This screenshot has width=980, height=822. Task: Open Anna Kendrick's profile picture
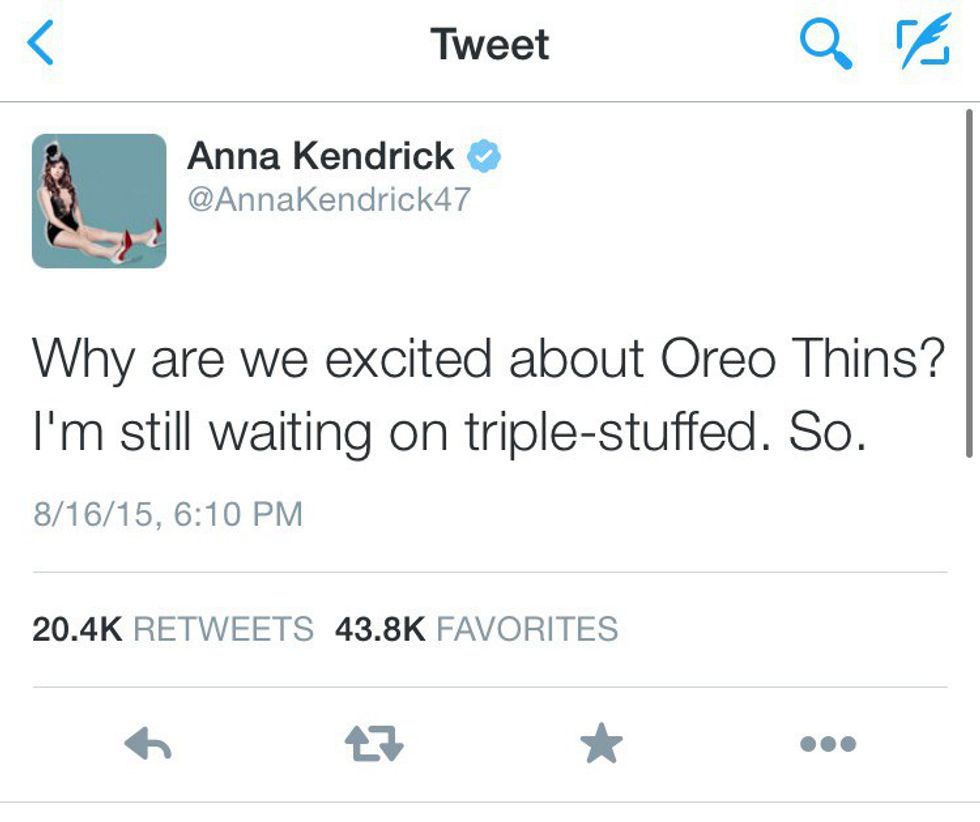click(99, 201)
